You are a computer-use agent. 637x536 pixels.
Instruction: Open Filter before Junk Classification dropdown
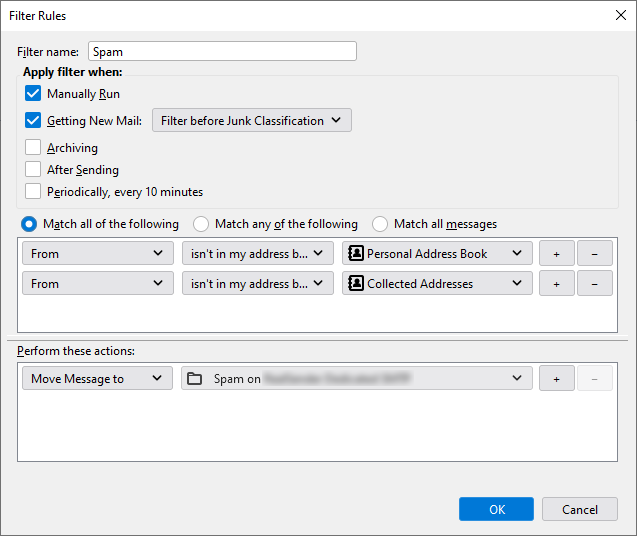(251, 121)
